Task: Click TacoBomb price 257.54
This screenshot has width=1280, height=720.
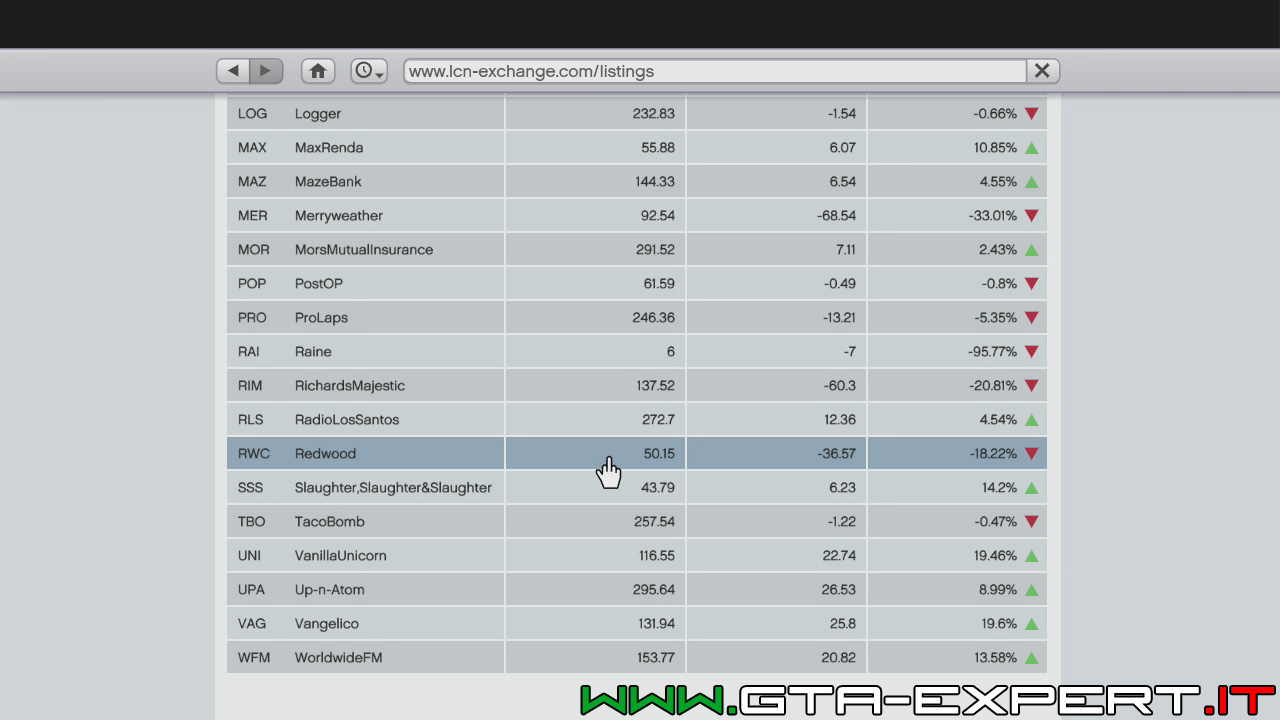Action: pos(654,522)
